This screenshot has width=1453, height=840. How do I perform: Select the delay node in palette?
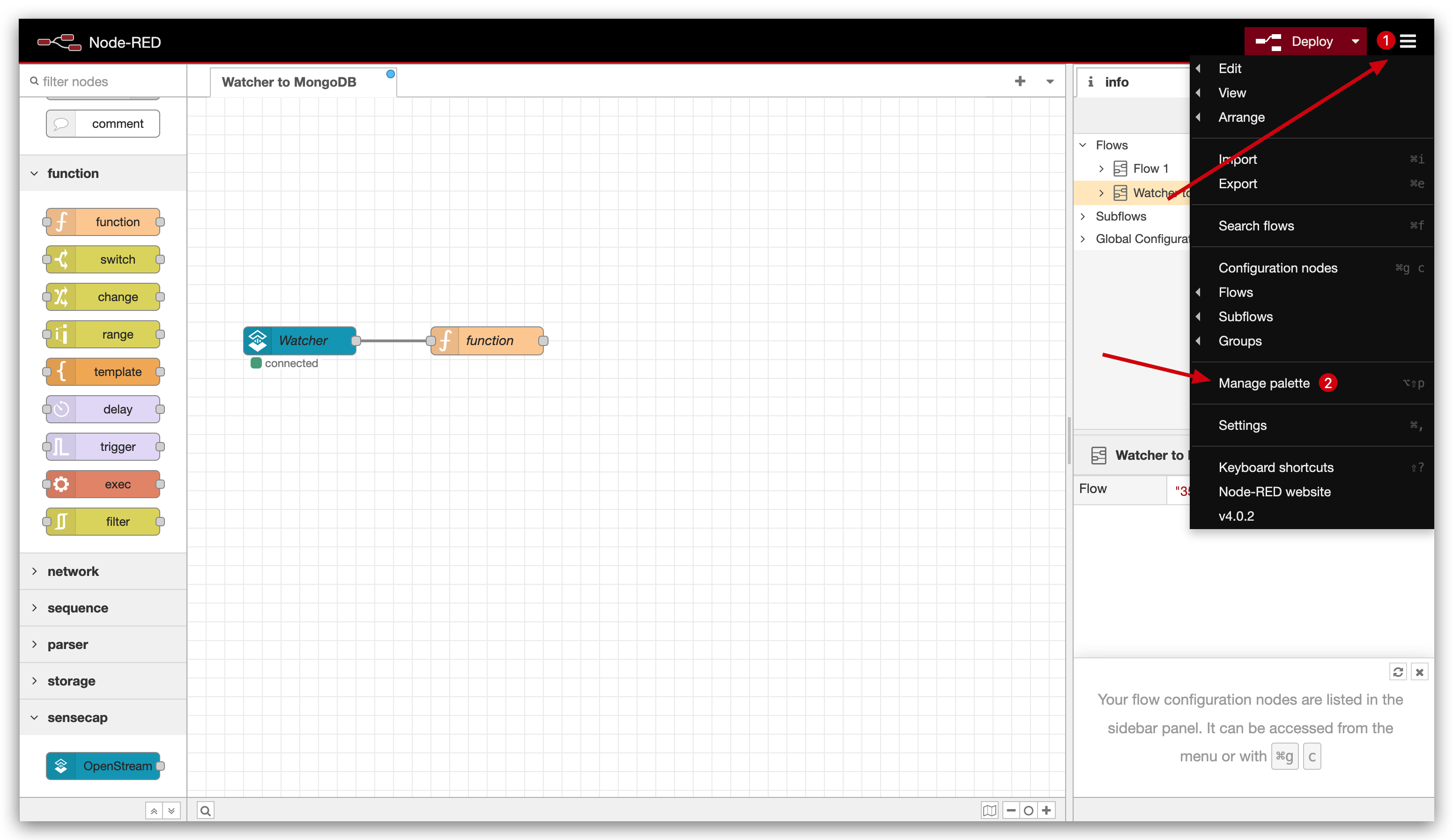tap(103, 409)
